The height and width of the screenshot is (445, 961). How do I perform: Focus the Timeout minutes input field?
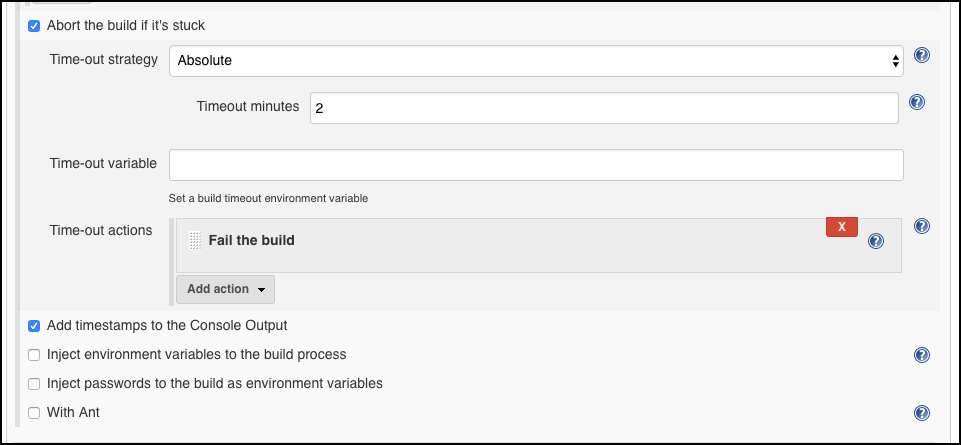(604, 108)
